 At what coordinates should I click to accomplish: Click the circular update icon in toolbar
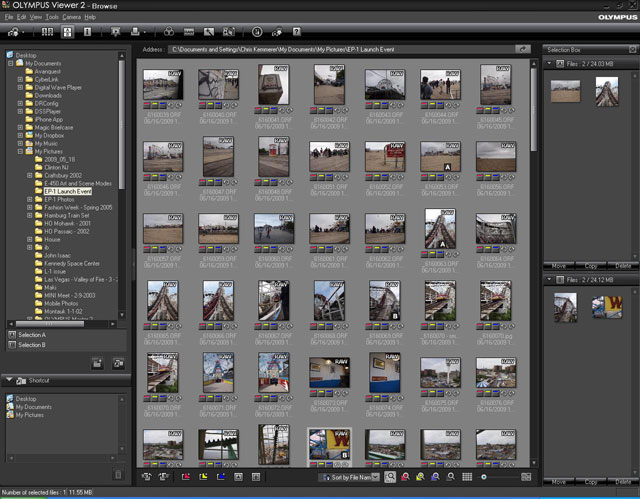click(257, 32)
